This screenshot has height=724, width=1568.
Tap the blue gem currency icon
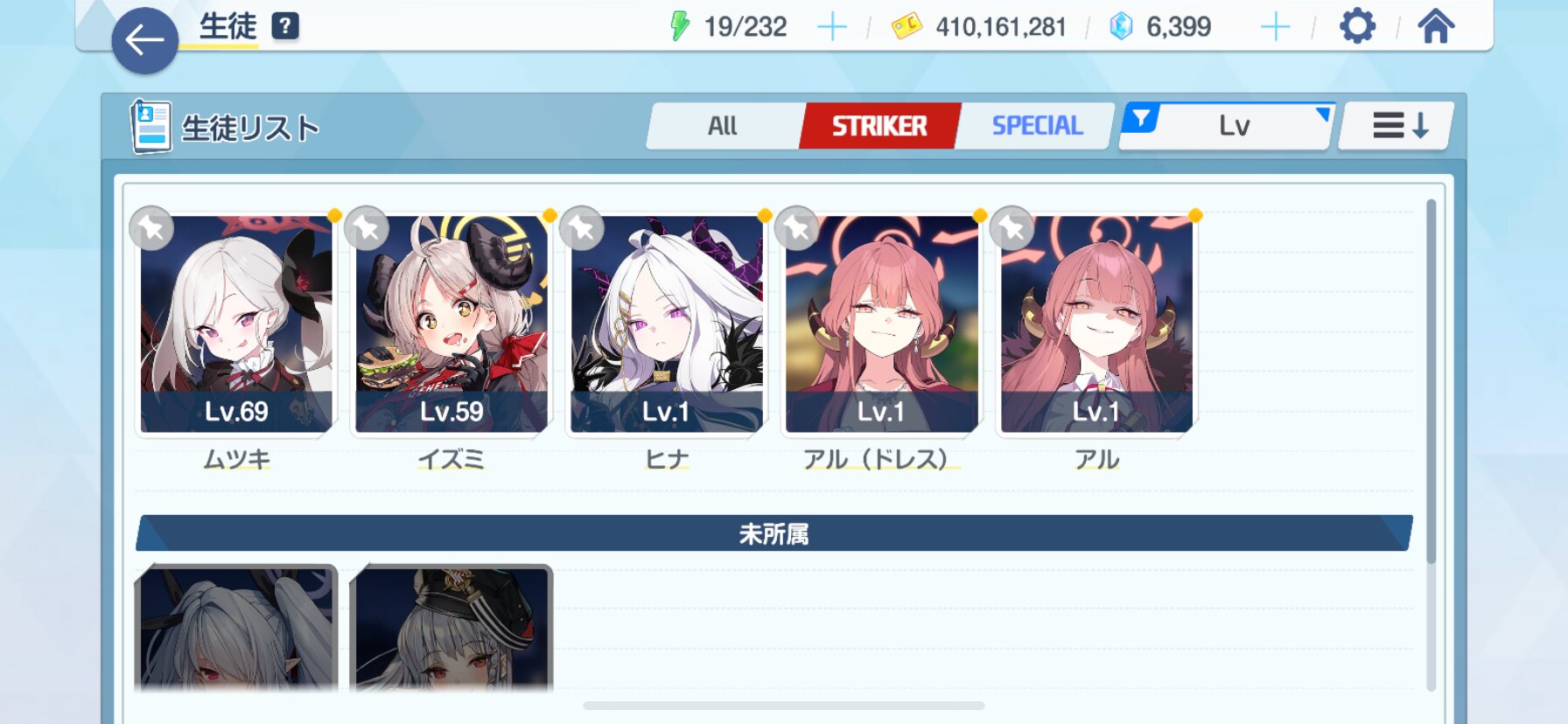(x=1121, y=27)
